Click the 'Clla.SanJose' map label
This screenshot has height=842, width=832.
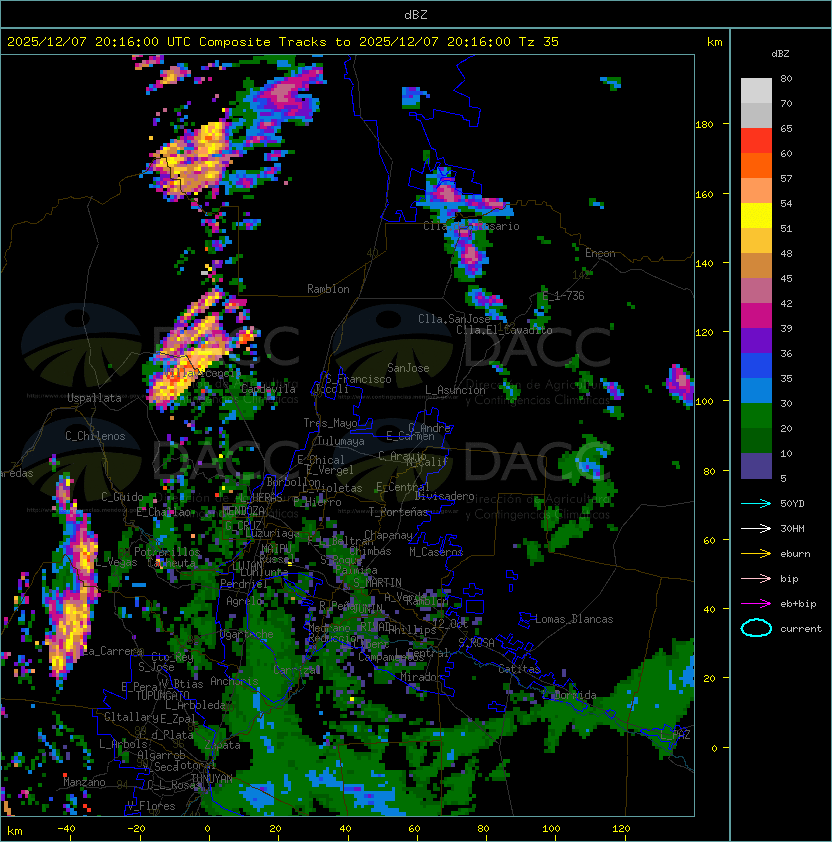coord(454,319)
